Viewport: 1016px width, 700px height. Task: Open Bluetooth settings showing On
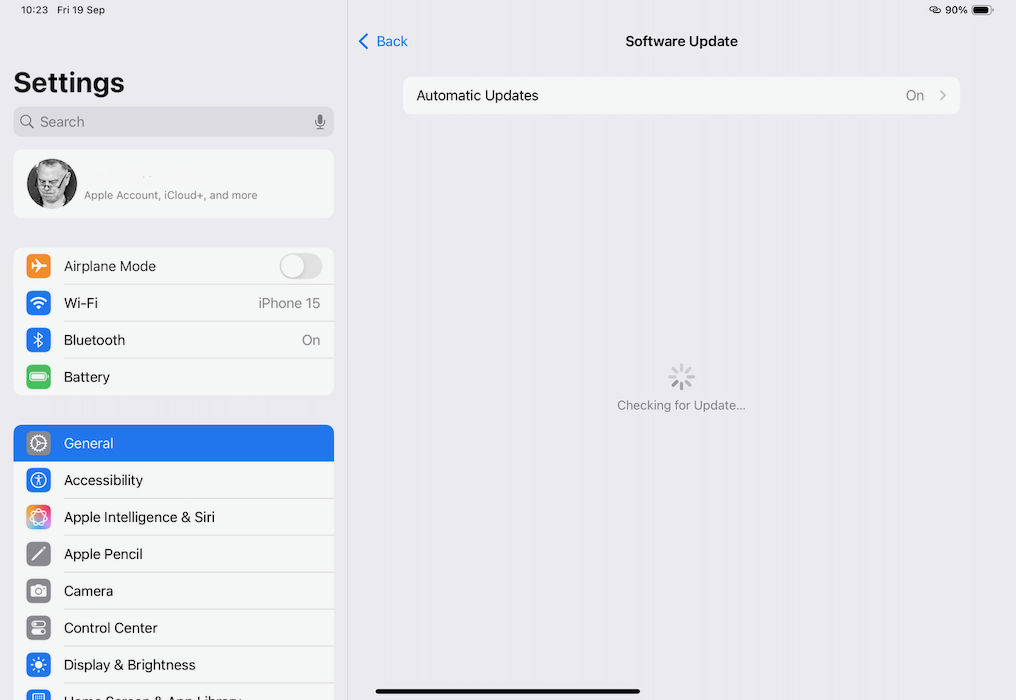pyautogui.click(x=173, y=340)
